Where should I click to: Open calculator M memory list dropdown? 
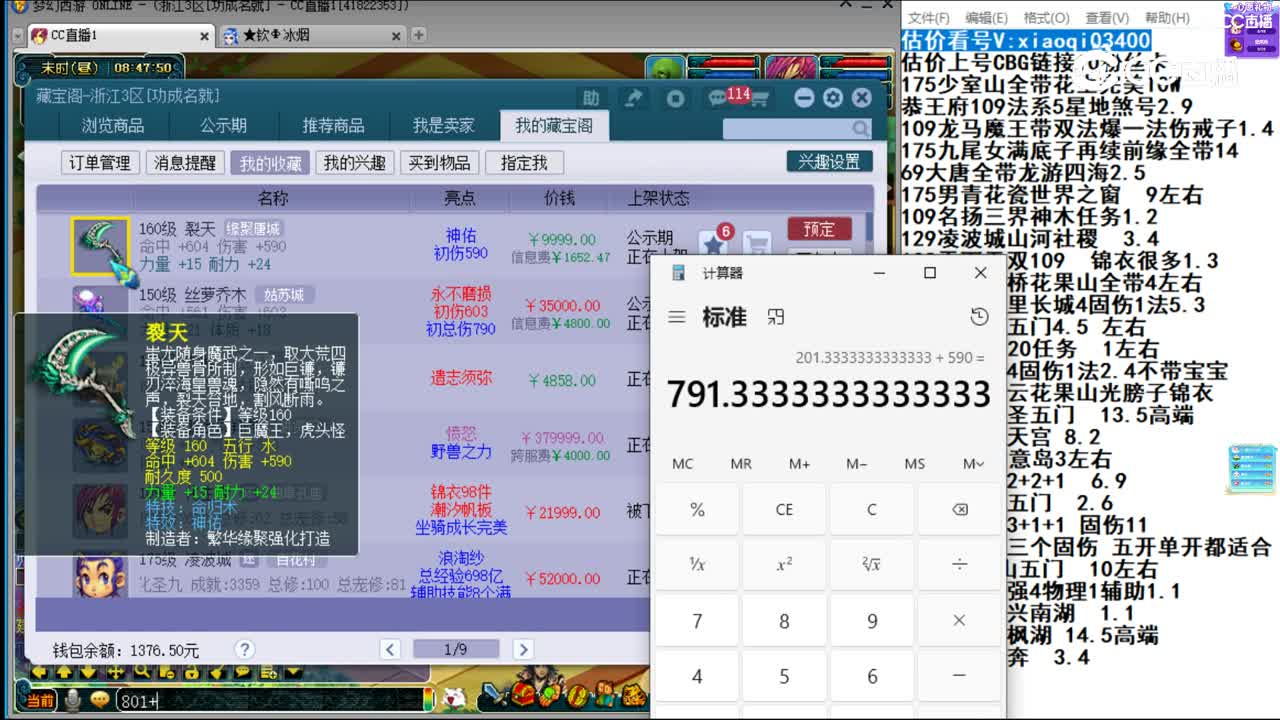coord(973,464)
